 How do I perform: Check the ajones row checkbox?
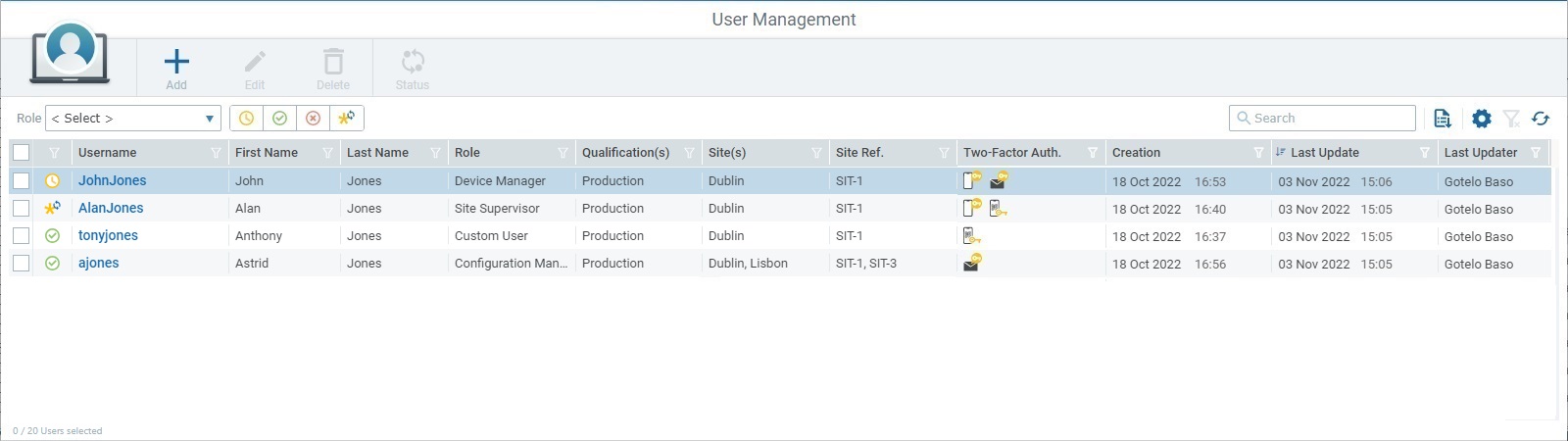pyautogui.click(x=22, y=264)
